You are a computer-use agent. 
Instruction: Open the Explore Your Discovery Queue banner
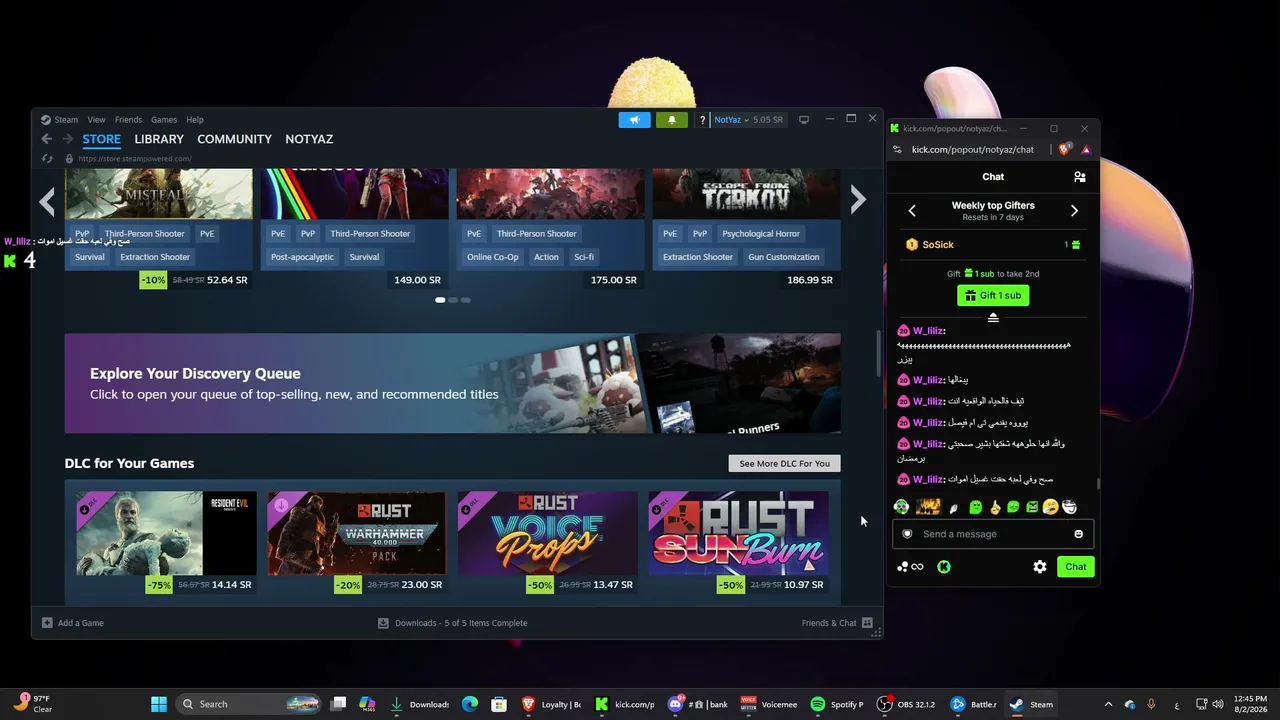click(x=453, y=384)
